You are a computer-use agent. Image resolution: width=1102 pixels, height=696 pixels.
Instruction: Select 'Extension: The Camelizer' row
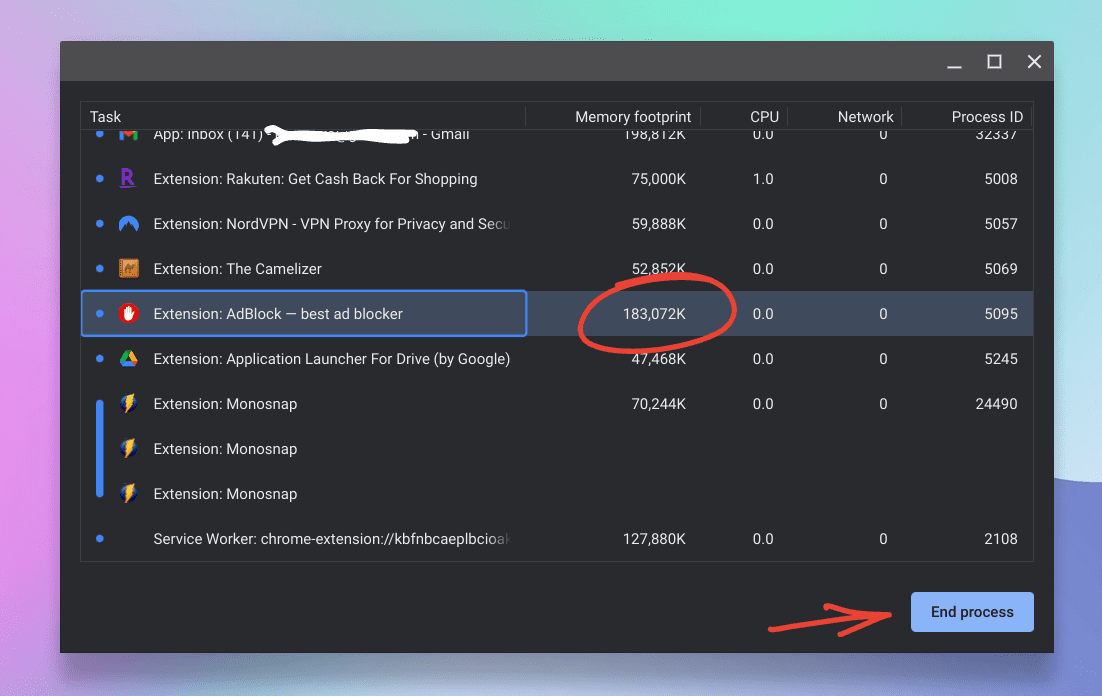pyautogui.click(x=557, y=269)
